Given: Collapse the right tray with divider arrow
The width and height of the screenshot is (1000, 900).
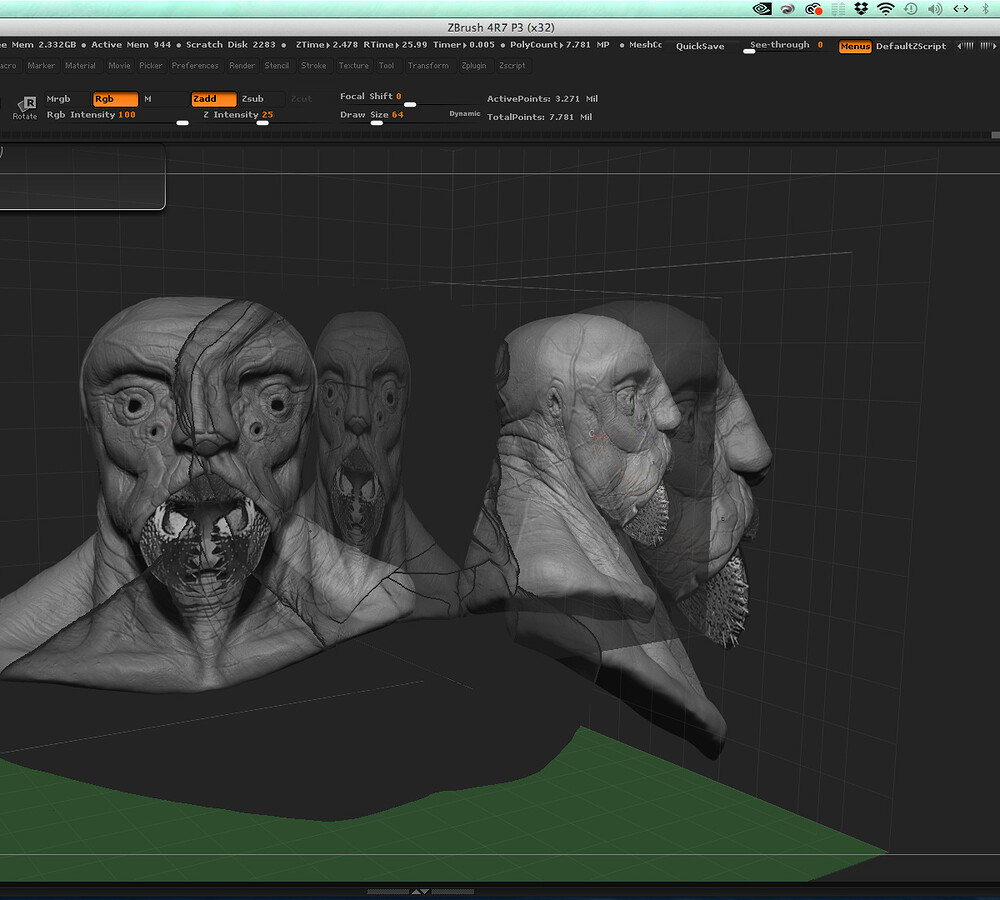Looking at the screenshot, I should point(987,46).
